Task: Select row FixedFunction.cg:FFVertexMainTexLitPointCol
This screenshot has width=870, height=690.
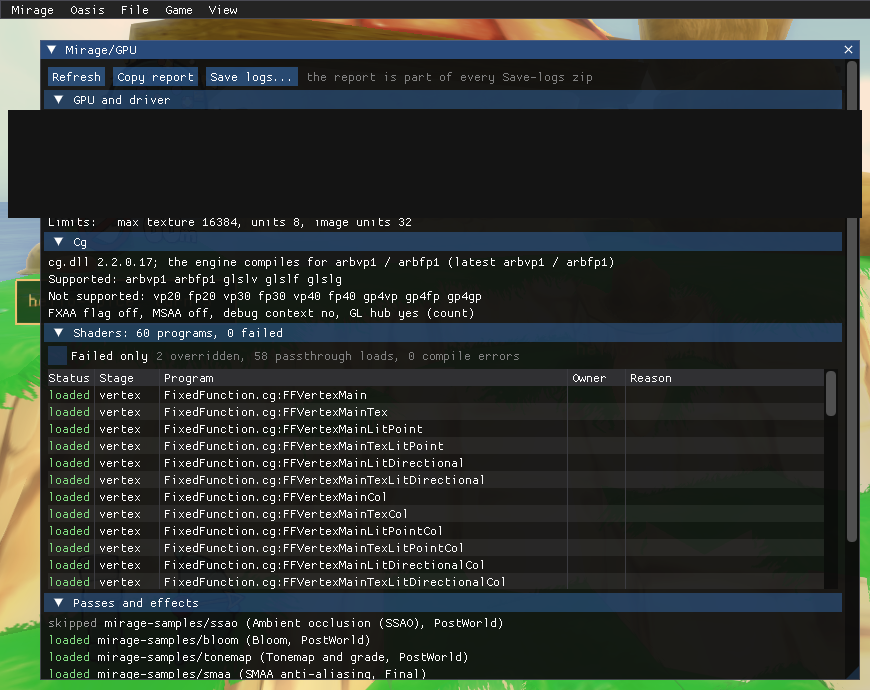Action: point(436,548)
